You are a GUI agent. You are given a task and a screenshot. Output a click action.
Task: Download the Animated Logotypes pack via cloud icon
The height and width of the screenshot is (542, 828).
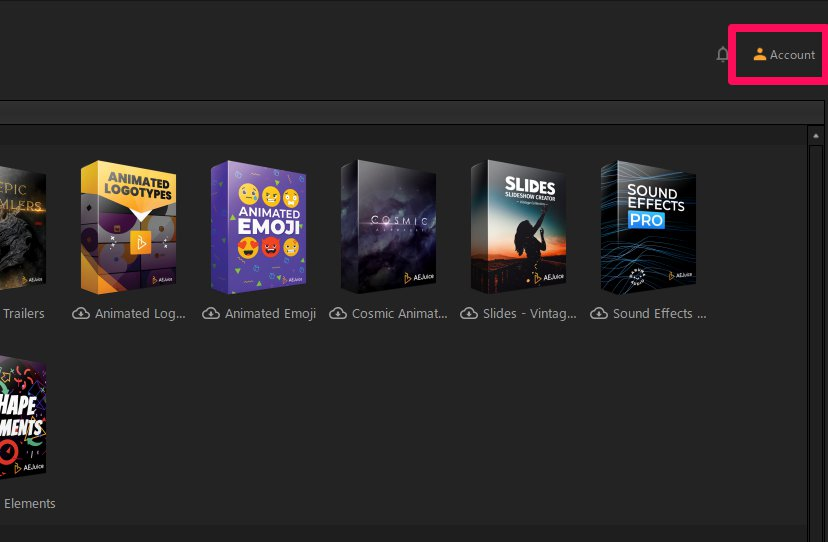coord(81,313)
